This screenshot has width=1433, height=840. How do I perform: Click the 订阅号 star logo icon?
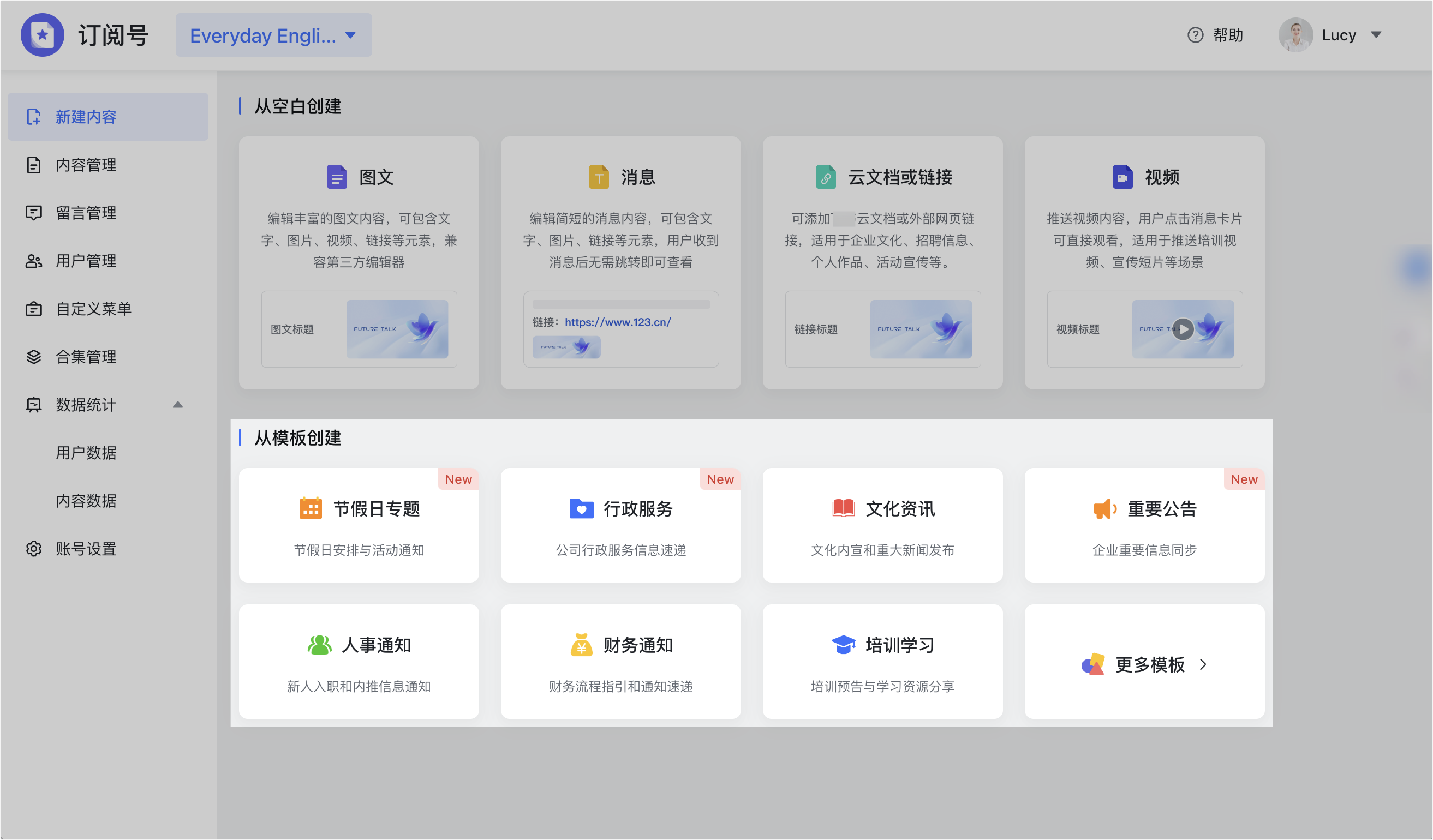point(42,35)
